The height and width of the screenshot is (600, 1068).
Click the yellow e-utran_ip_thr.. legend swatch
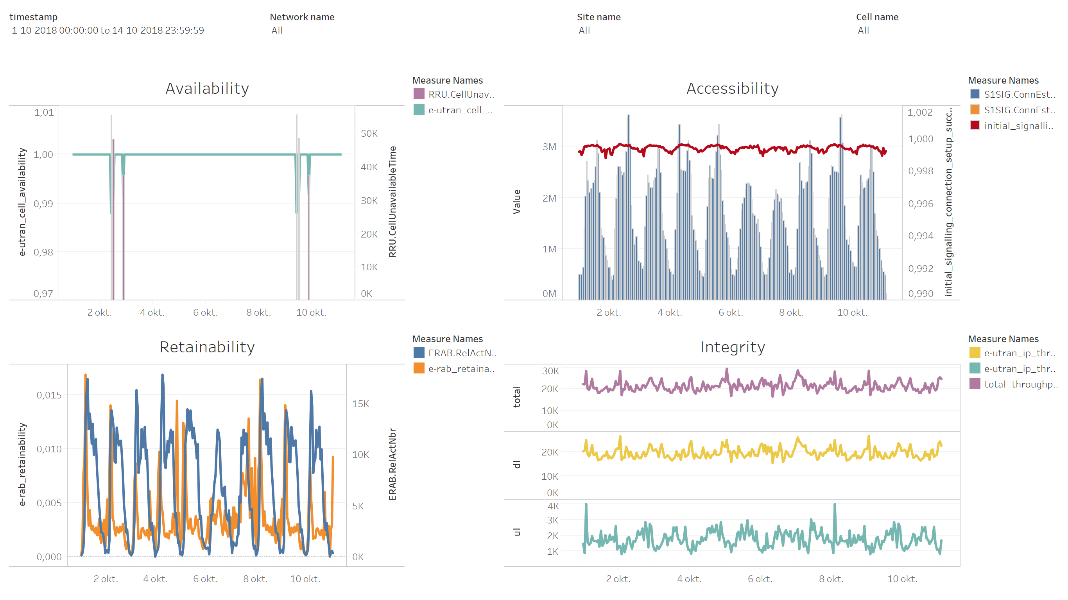click(x=975, y=353)
